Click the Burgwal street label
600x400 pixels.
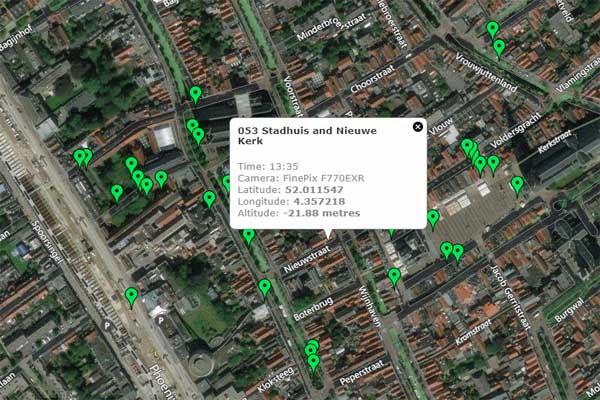[569, 310]
